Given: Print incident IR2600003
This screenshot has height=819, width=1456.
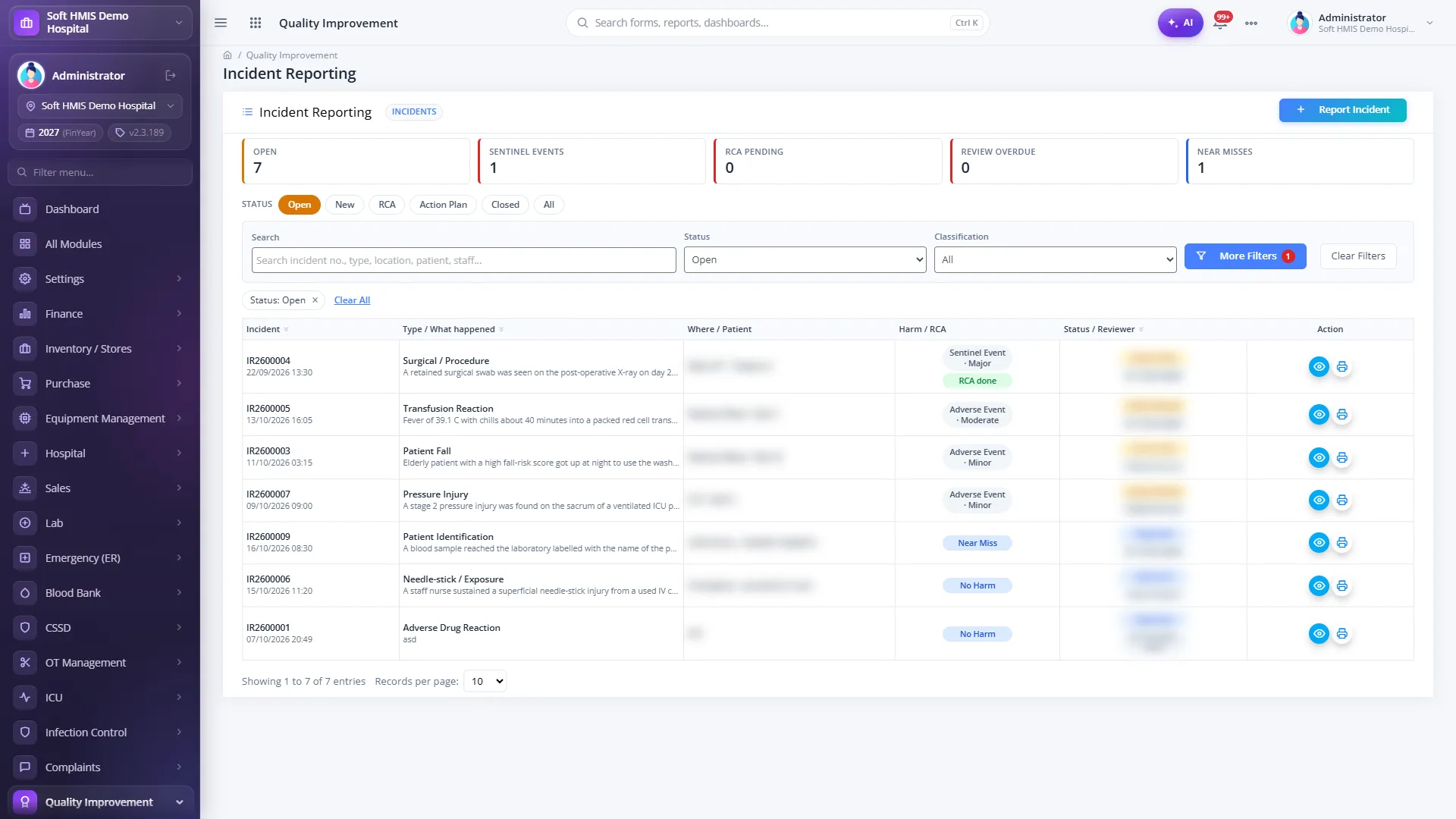Looking at the screenshot, I should point(1342,457).
